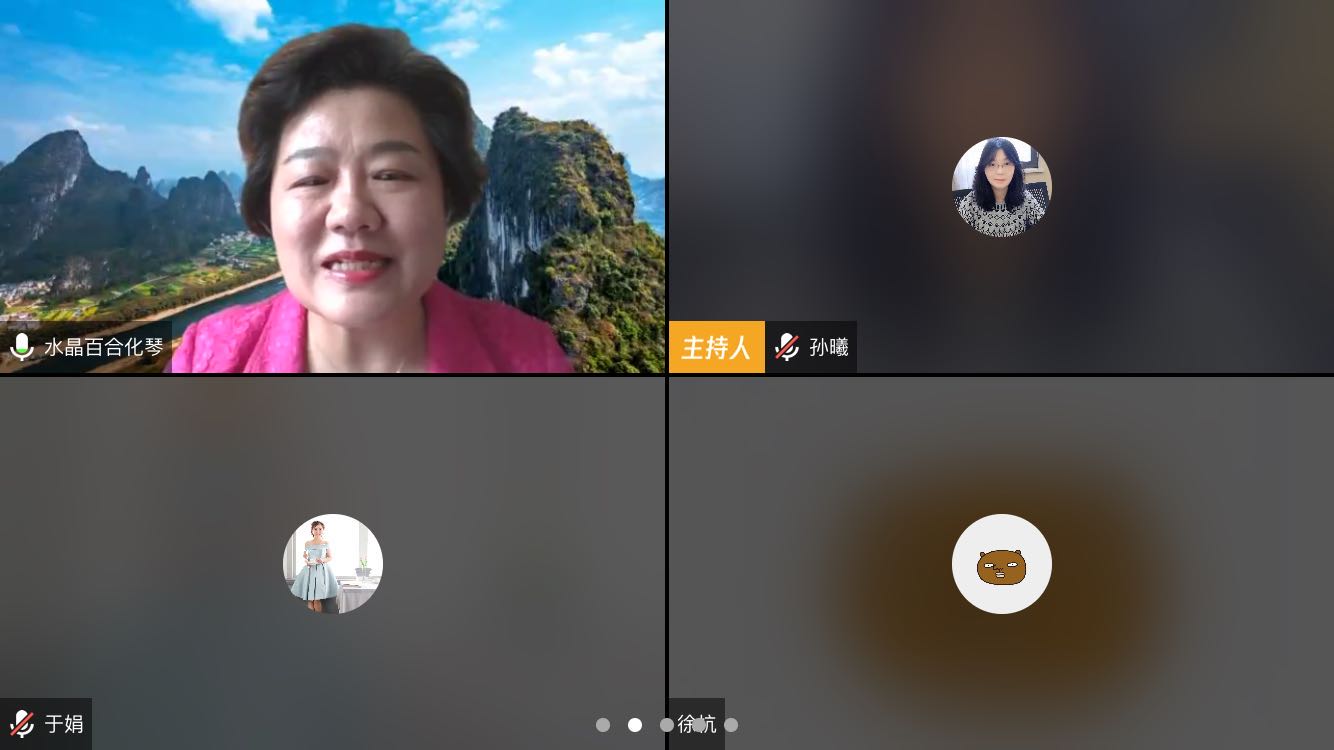Image resolution: width=1334 pixels, height=750 pixels.
Task: Switch to the third page dot
Action: click(x=667, y=725)
